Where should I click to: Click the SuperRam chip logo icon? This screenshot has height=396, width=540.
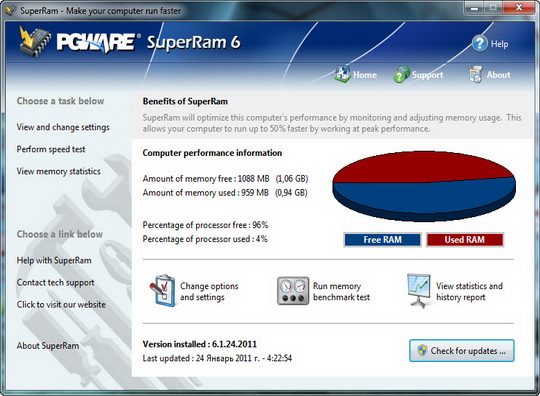(35, 41)
